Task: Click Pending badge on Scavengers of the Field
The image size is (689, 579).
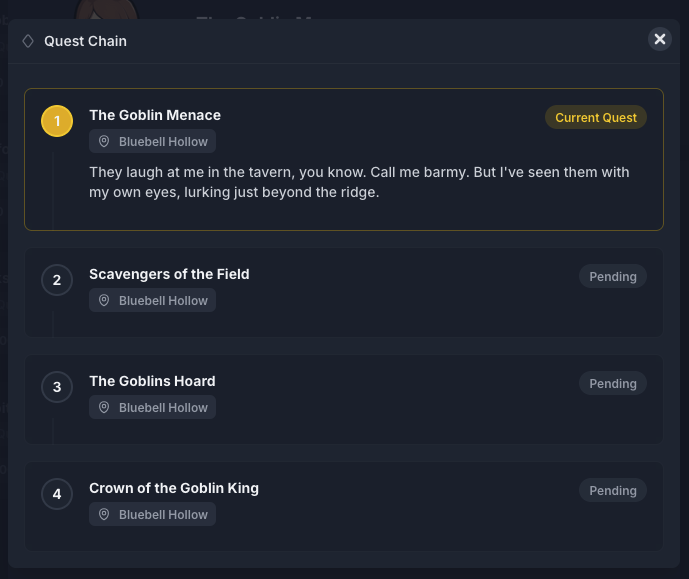Action: (613, 277)
